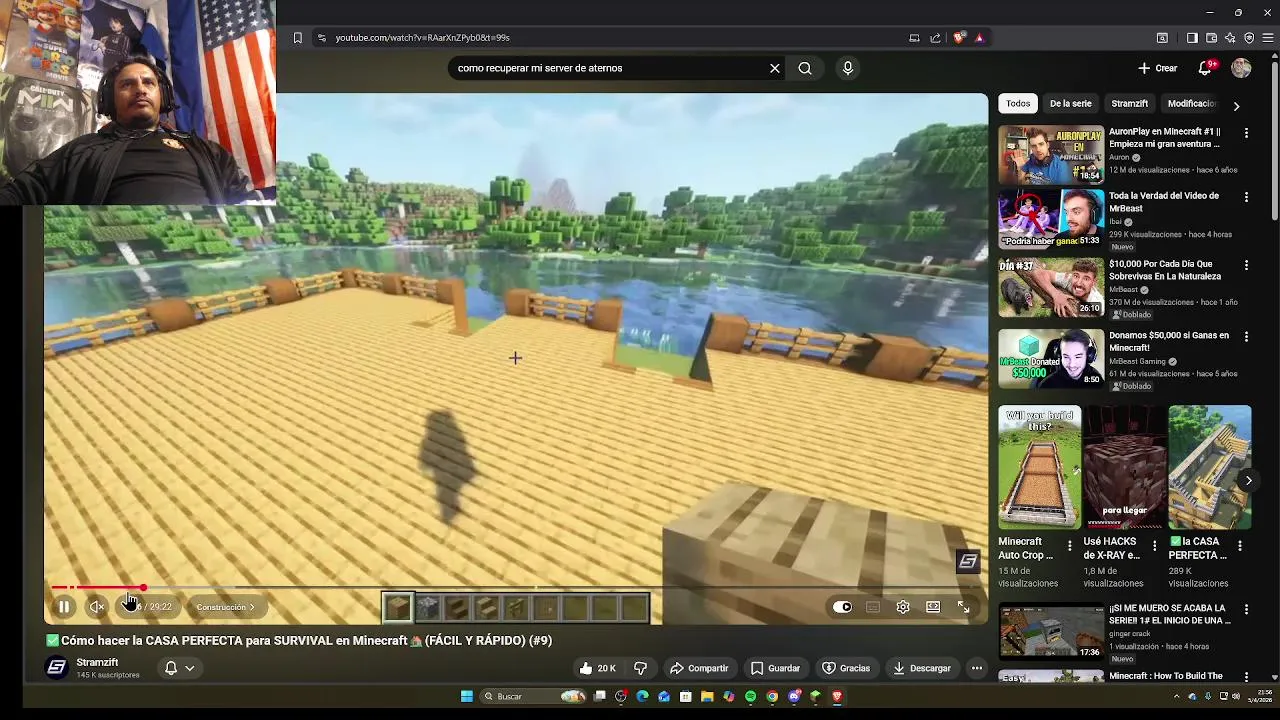
Task: Open the Toda la Verdad del Video de MrBeast title
Action: 1164,202
